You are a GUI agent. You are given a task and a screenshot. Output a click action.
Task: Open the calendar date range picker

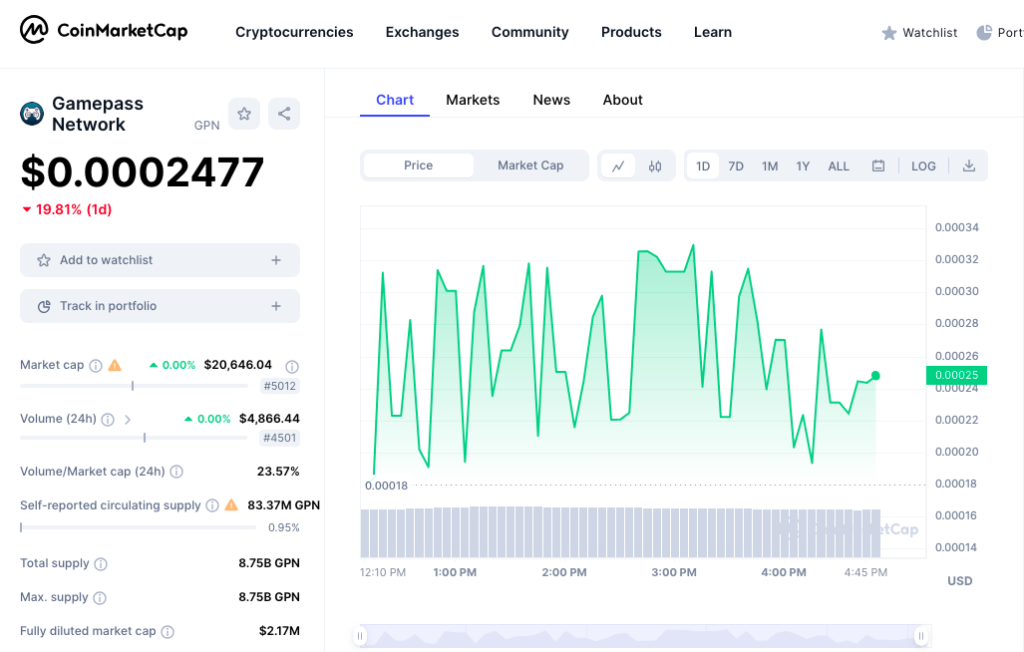pyautogui.click(x=878, y=166)
